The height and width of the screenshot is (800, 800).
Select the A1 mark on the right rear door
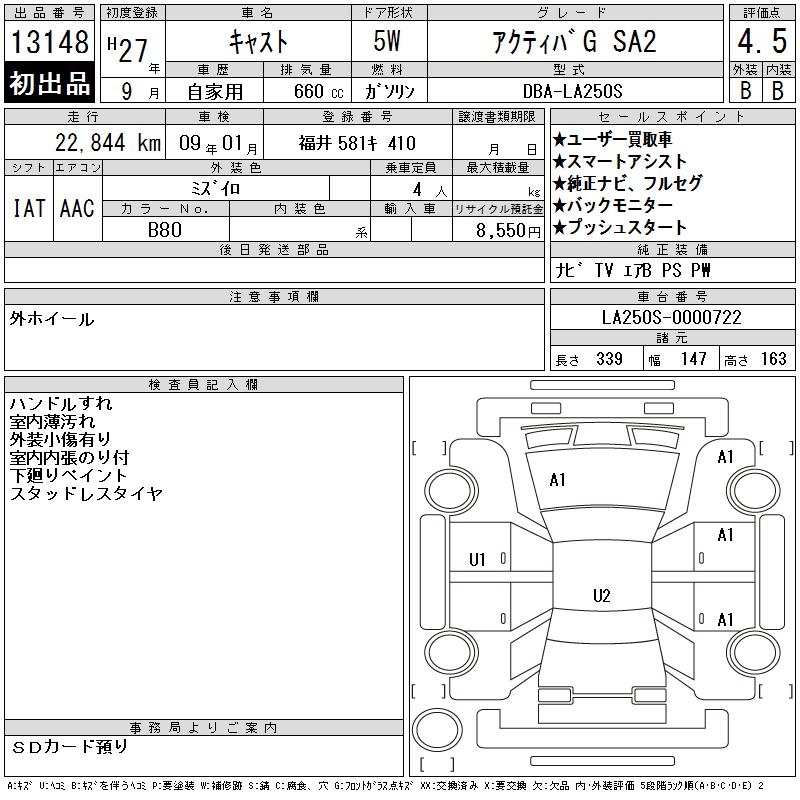pyautogui.click(x=725, y=619)
